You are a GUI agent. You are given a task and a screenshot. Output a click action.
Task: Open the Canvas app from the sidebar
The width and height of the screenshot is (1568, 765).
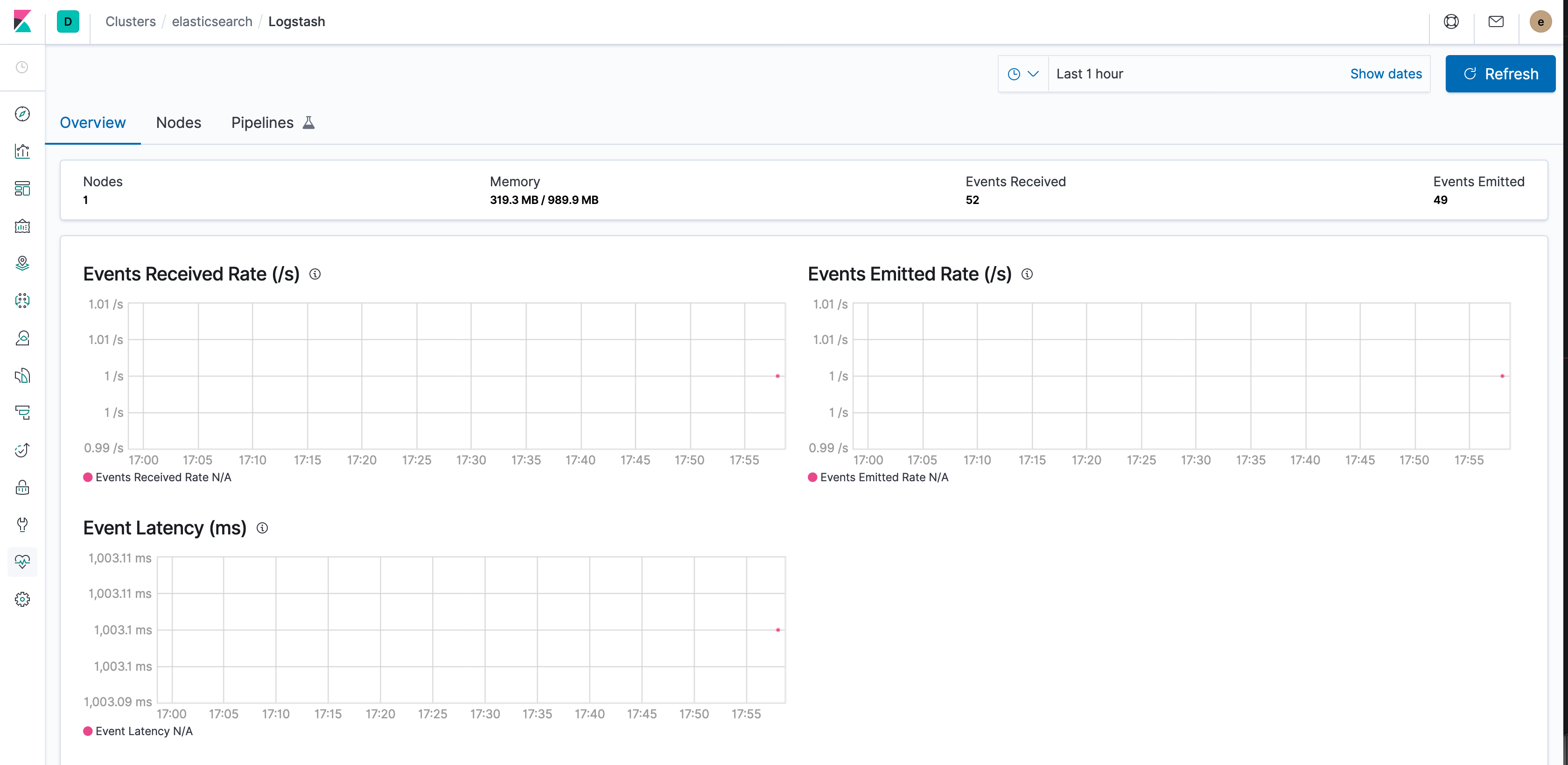(x=22, y=226)
